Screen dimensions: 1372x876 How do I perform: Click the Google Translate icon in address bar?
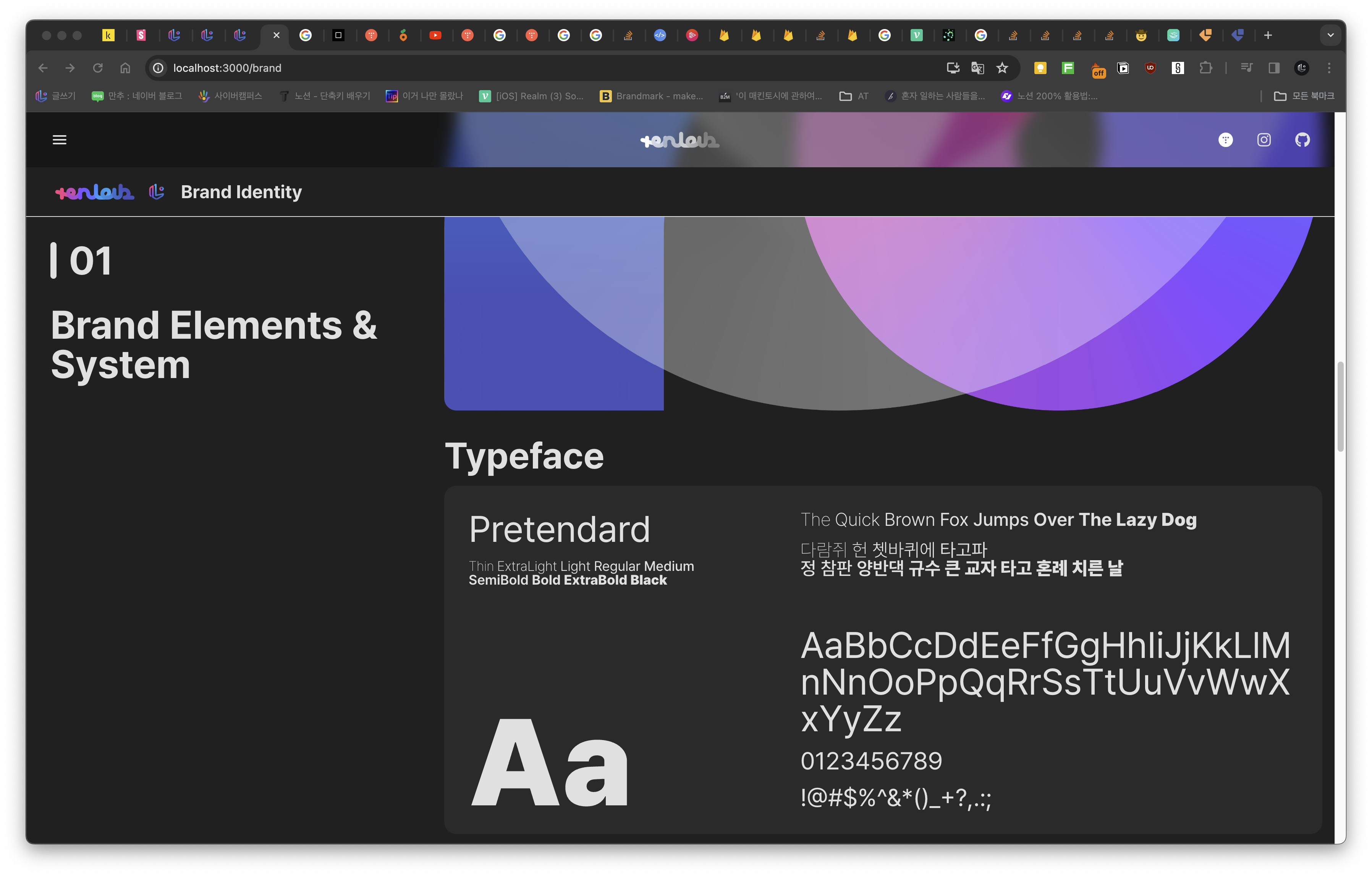click(x=977, y=68)
